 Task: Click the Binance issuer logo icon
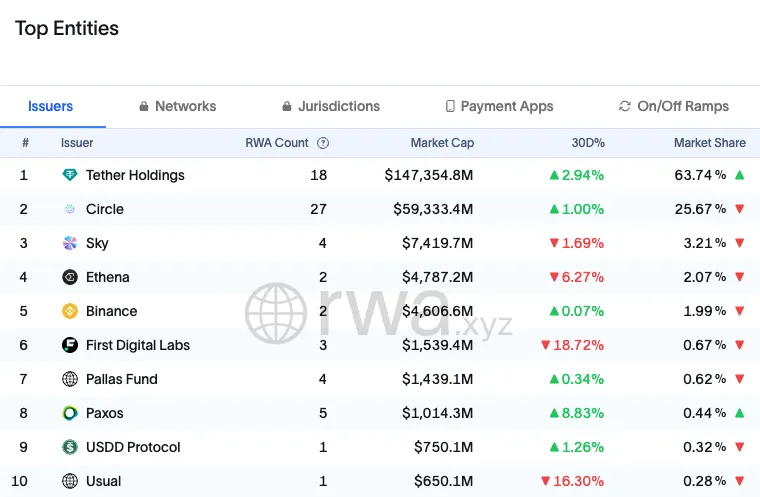[x=70, y=311]
